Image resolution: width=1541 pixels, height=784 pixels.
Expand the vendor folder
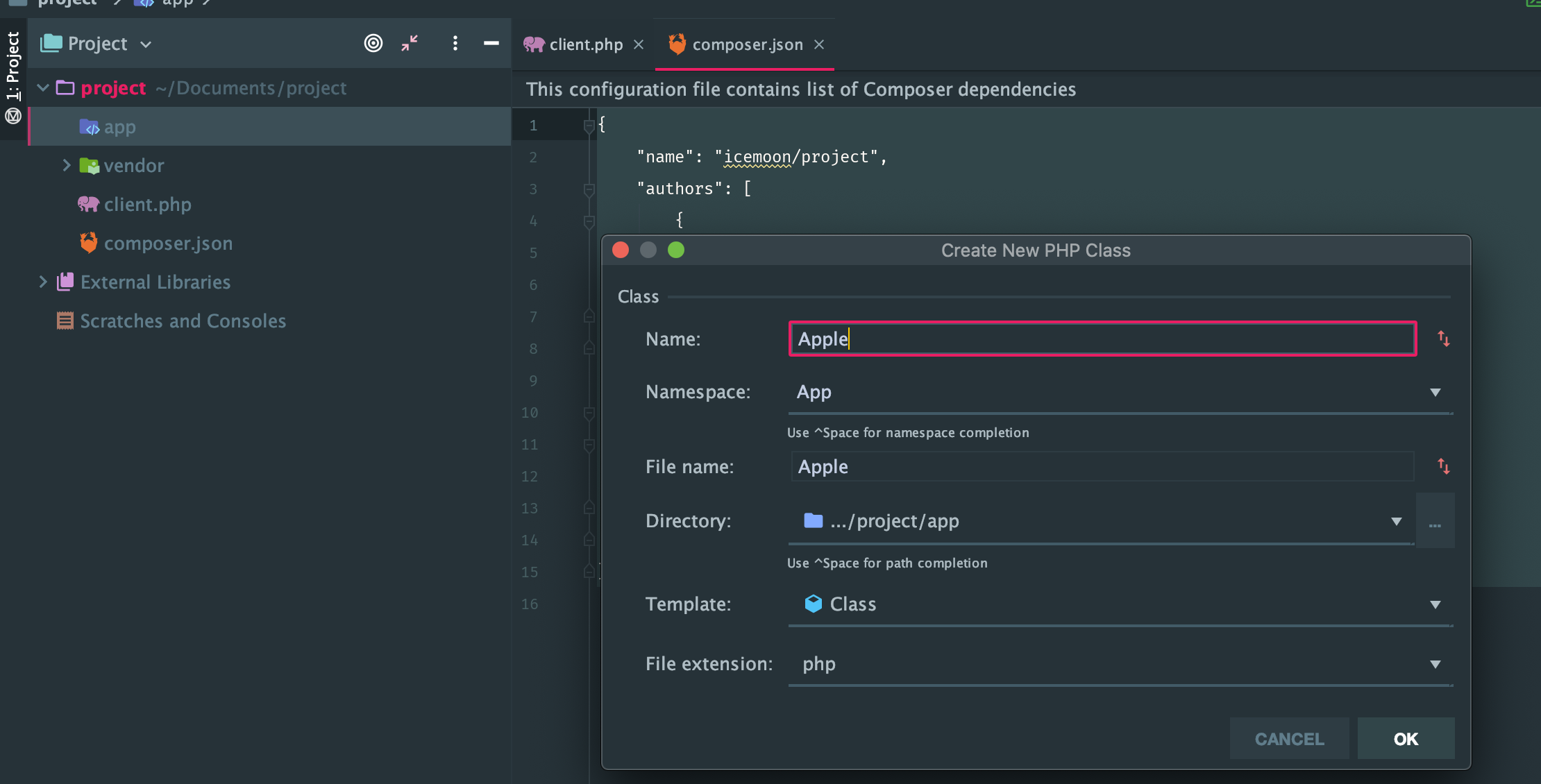coord(67,166)
